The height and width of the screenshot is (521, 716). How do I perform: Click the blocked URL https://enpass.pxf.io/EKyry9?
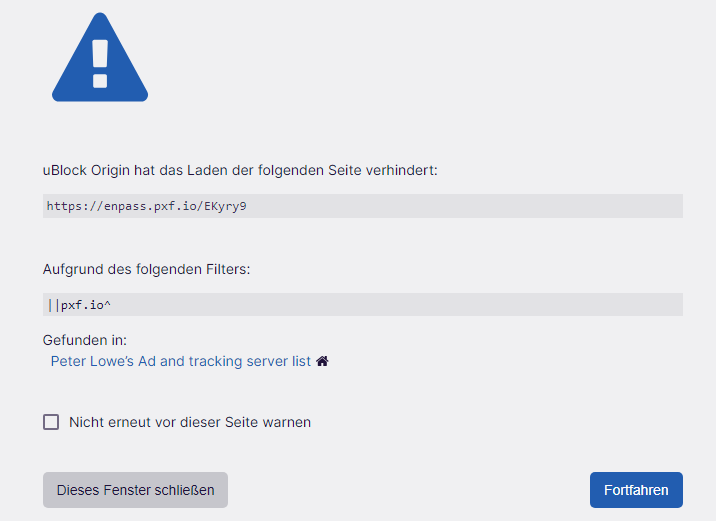146,206
